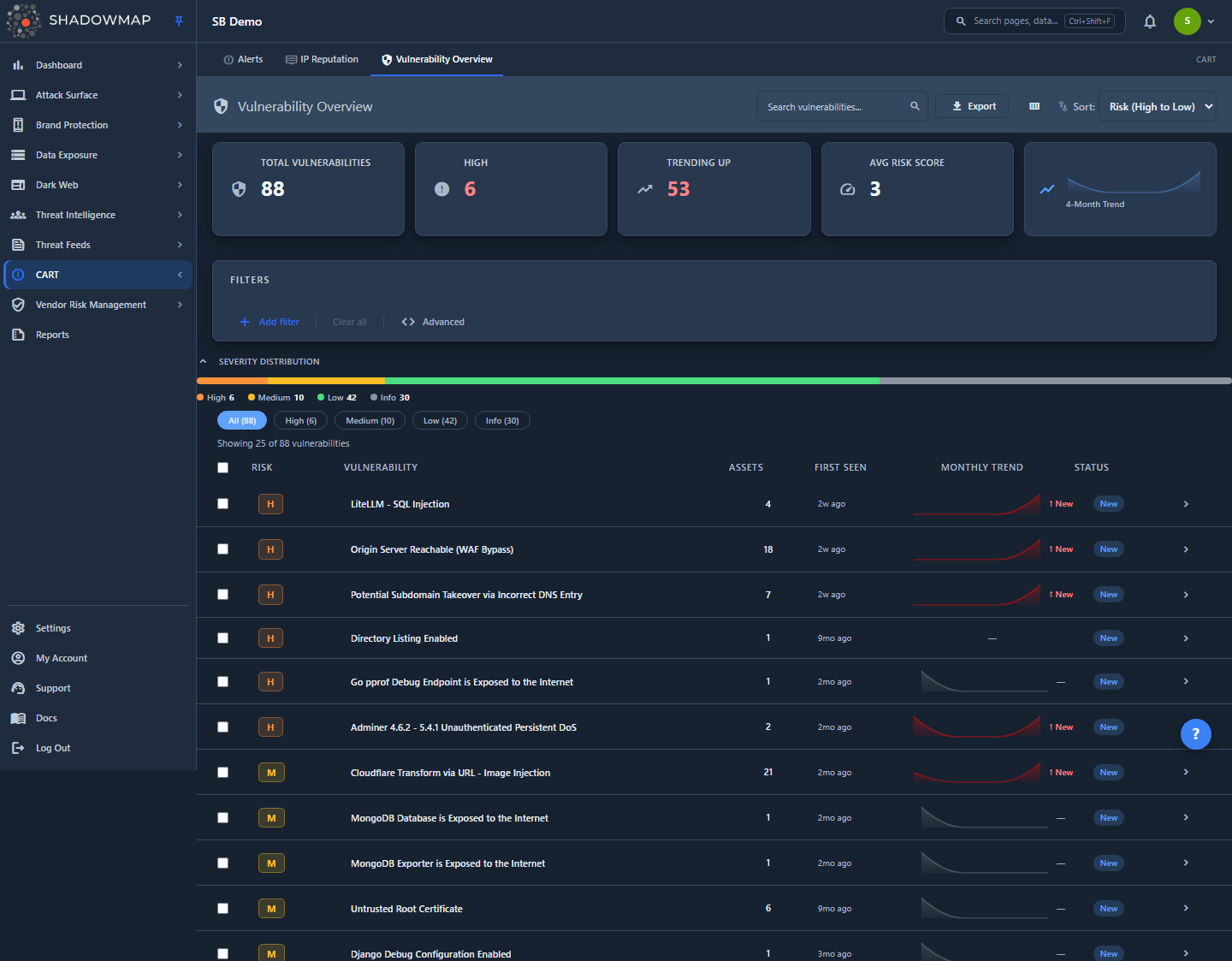Click the Attack Surface laptop icon
This screenshot has width=1232, height=961.
[18, 95]
